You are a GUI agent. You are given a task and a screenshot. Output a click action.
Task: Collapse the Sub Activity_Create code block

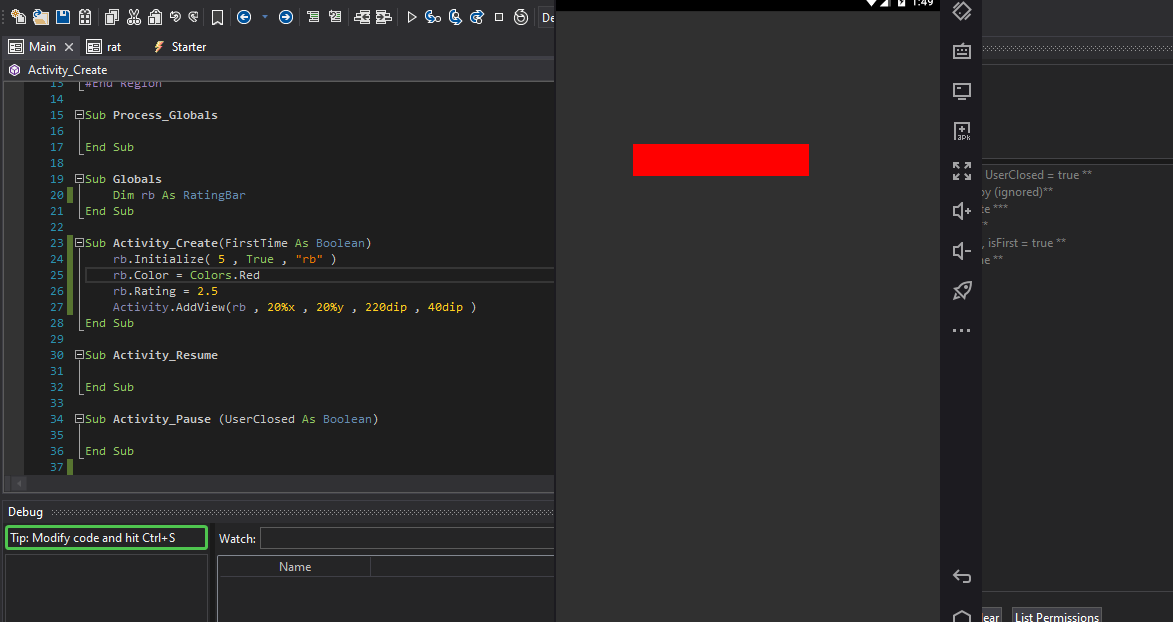click(x=79, y=243)
